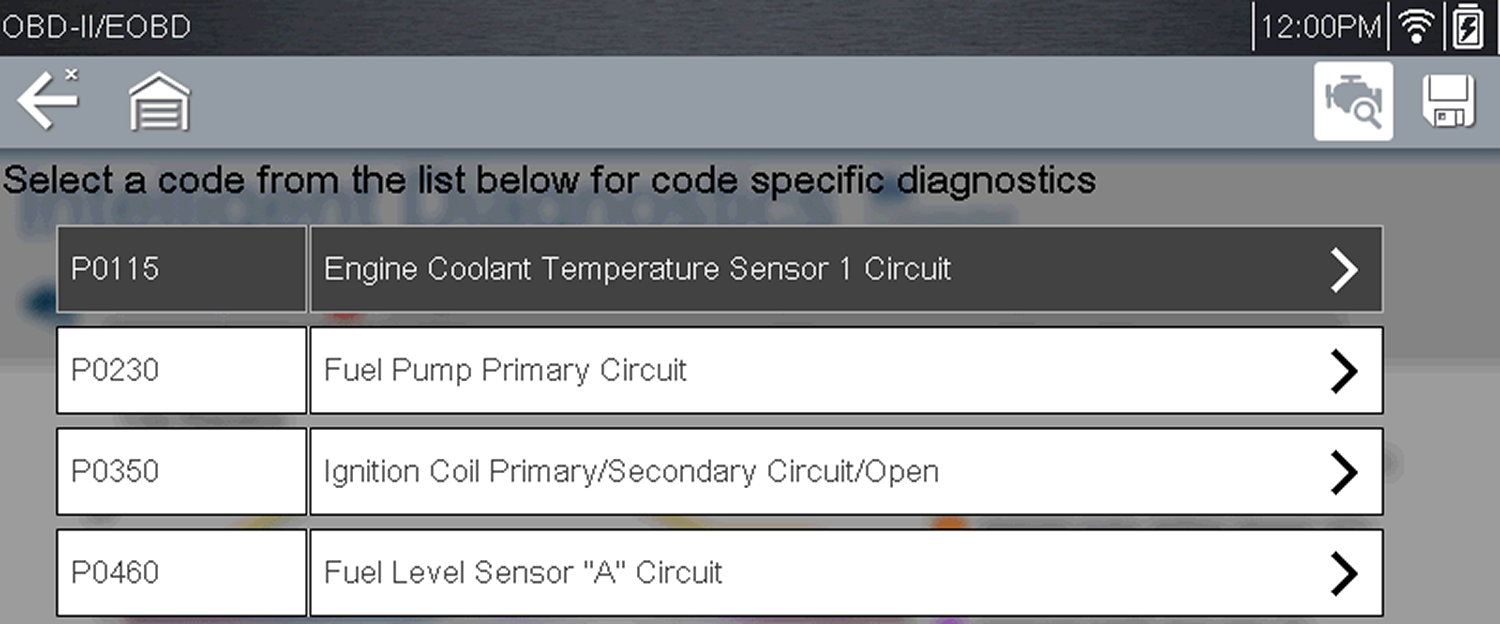Open the home screen icon

[x=157, y=101]
